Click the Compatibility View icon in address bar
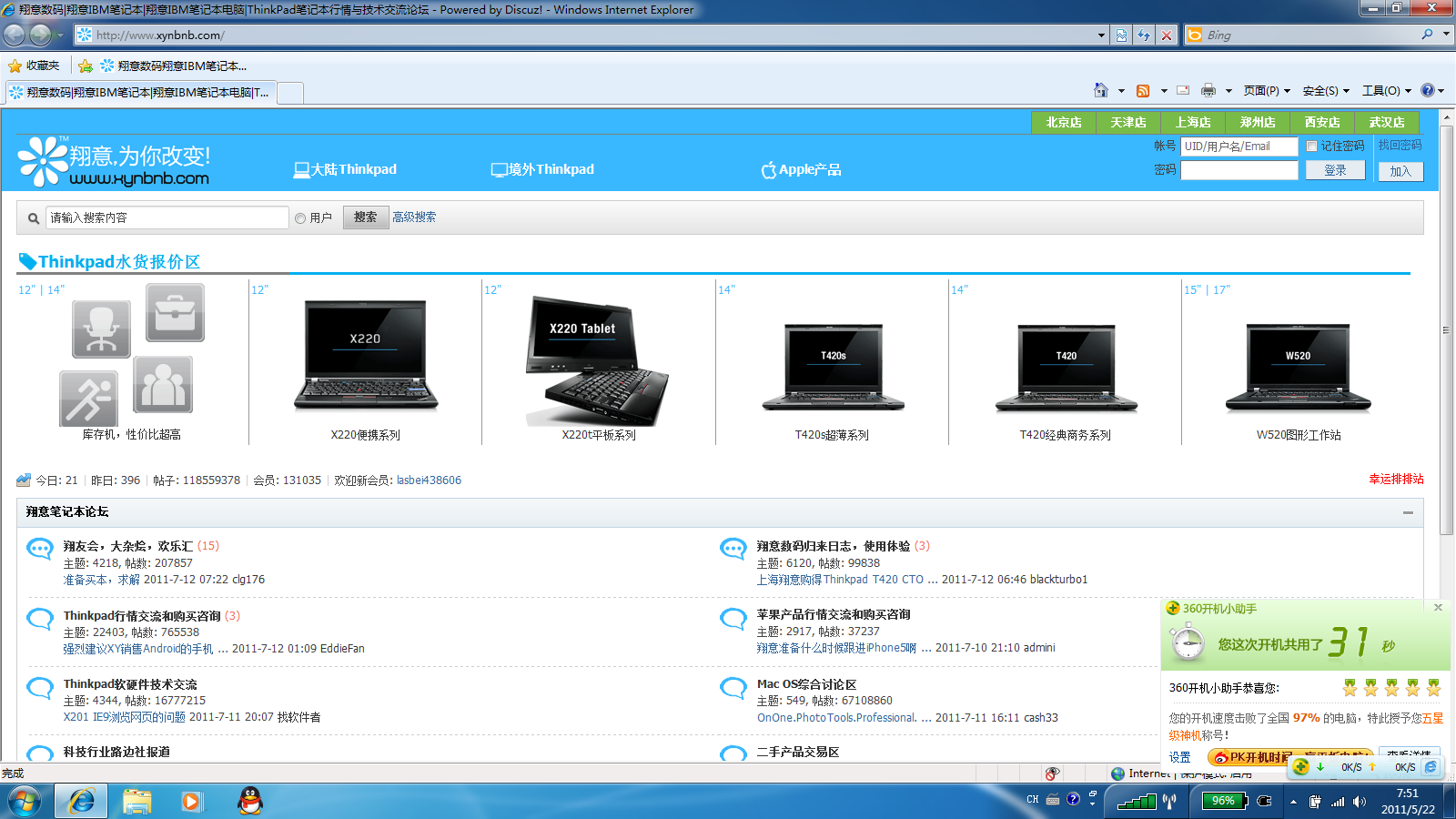The image size is (1456, 819). pyautogui.click(x=1121, y=35)
